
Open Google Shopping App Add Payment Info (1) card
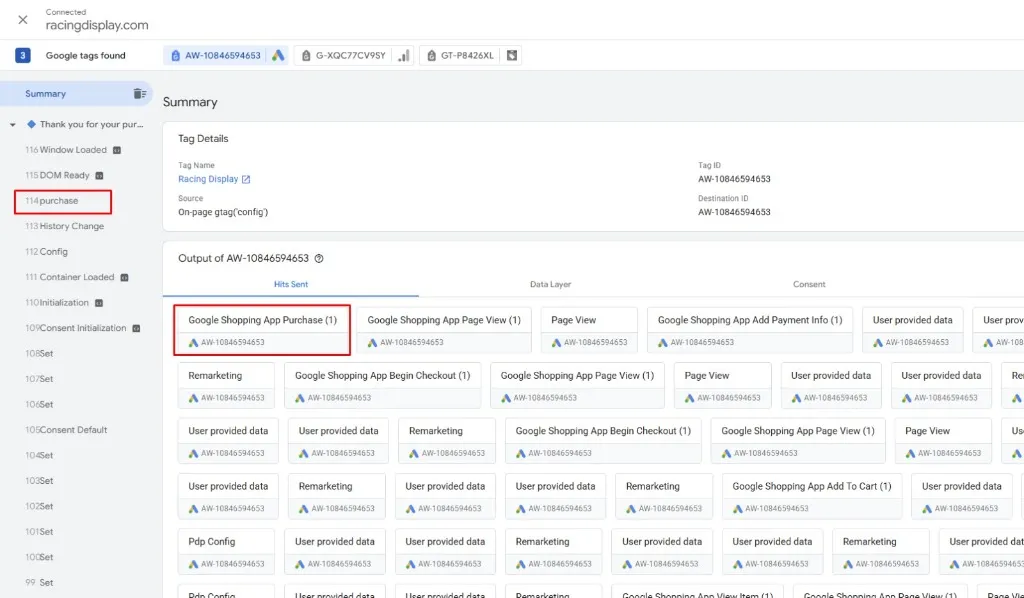coord(750,330)
